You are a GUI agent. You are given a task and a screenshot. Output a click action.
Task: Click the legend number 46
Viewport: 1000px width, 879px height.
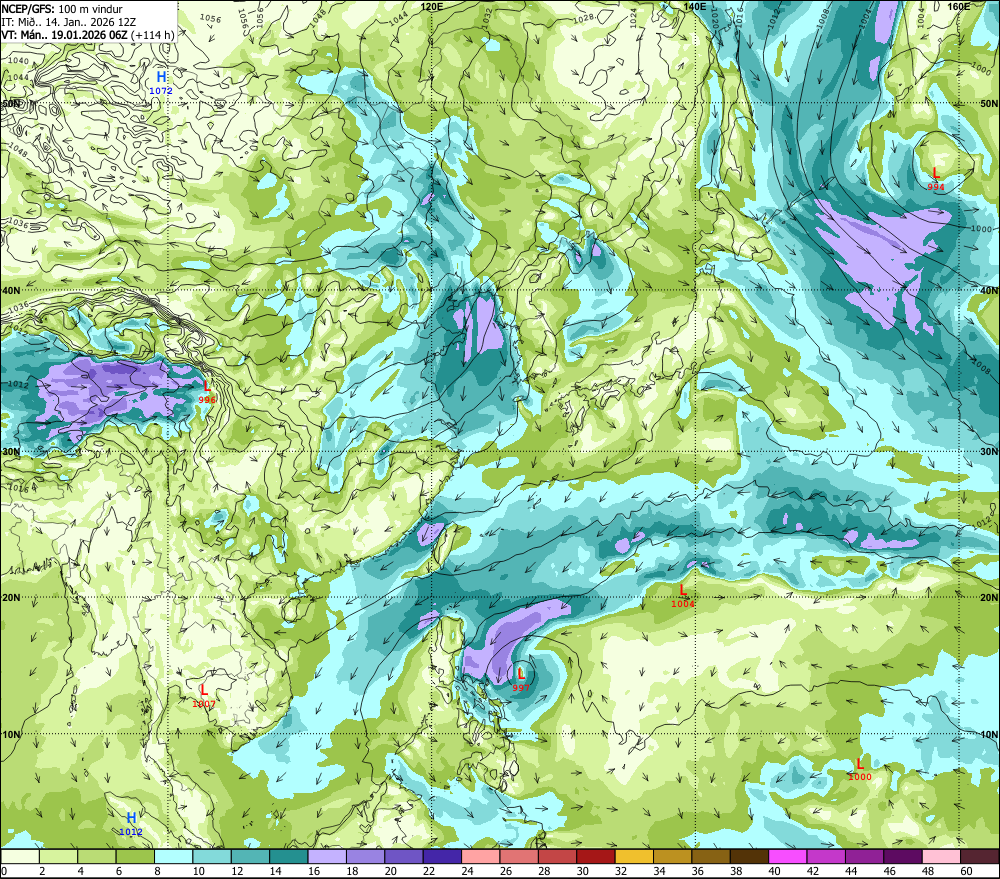[x=890, y=871]
